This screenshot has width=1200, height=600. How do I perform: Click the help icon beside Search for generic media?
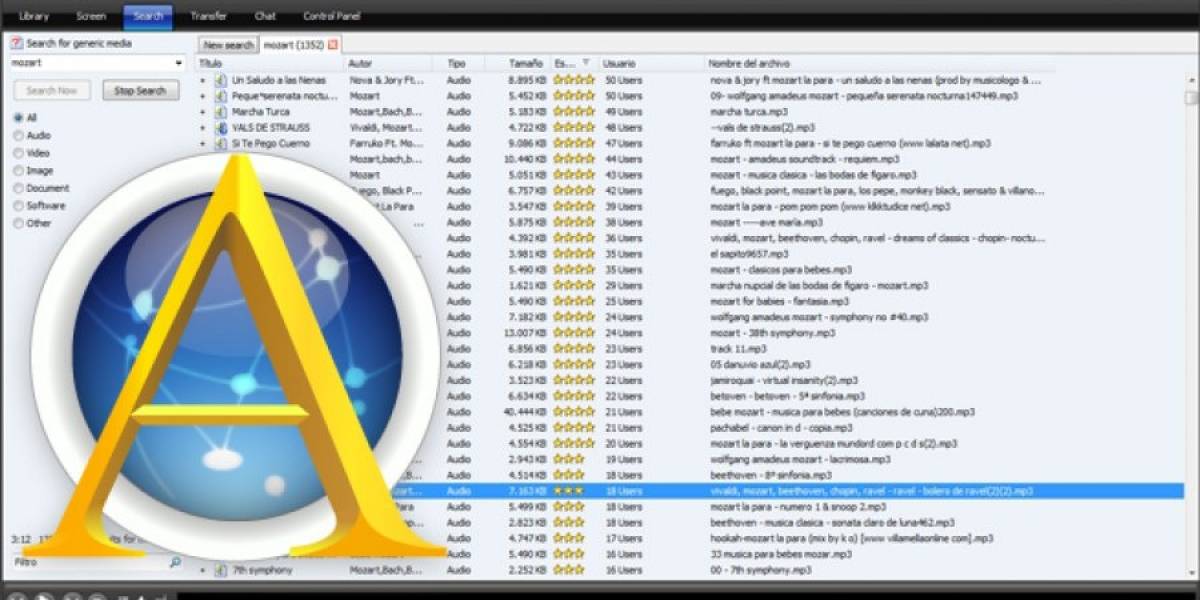point(16,43)
